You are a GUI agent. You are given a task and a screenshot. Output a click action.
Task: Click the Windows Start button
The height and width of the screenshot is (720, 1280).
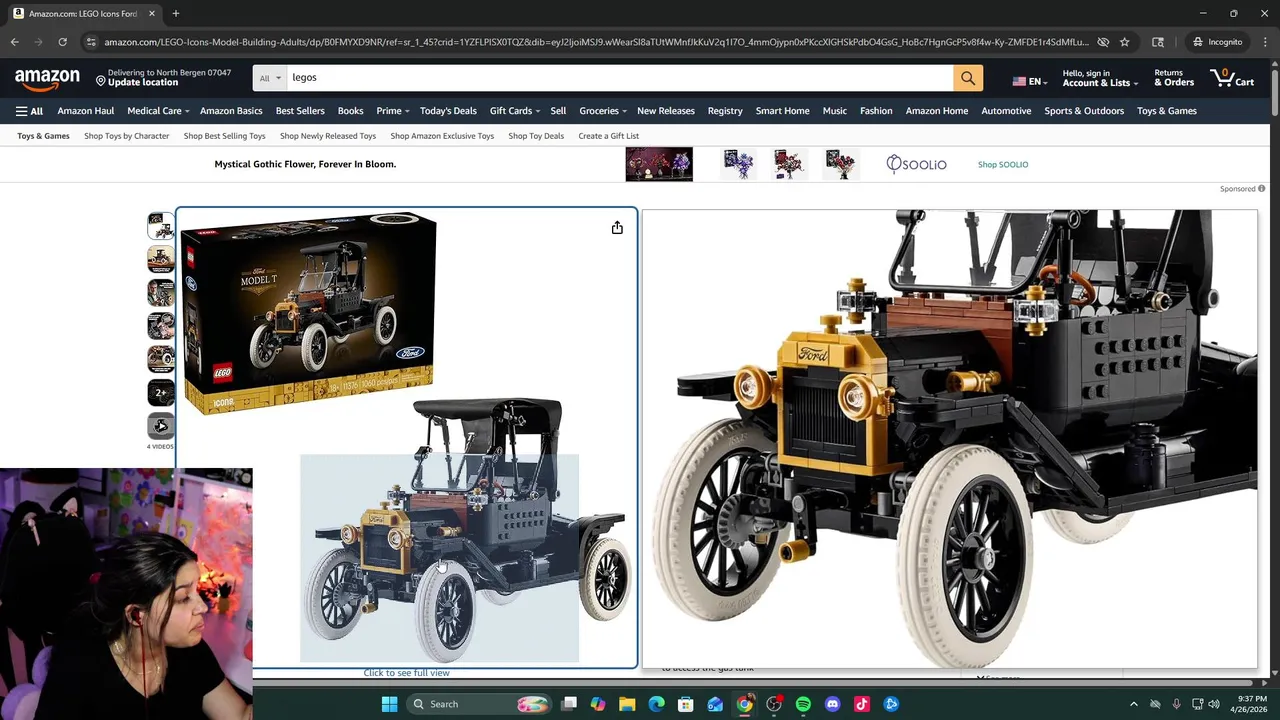point(389,704)
